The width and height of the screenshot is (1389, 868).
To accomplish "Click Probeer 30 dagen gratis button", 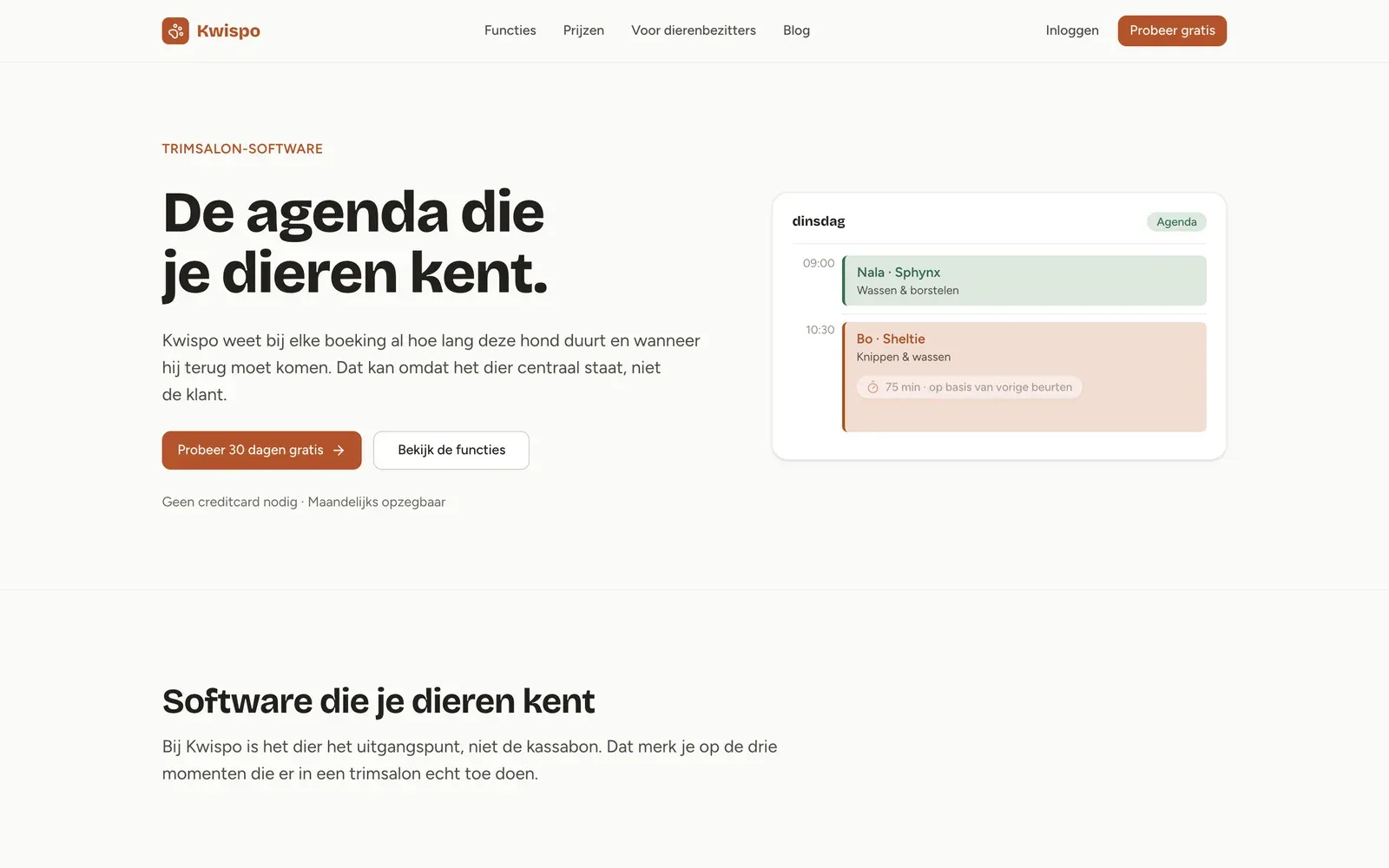I will point(261,450).
